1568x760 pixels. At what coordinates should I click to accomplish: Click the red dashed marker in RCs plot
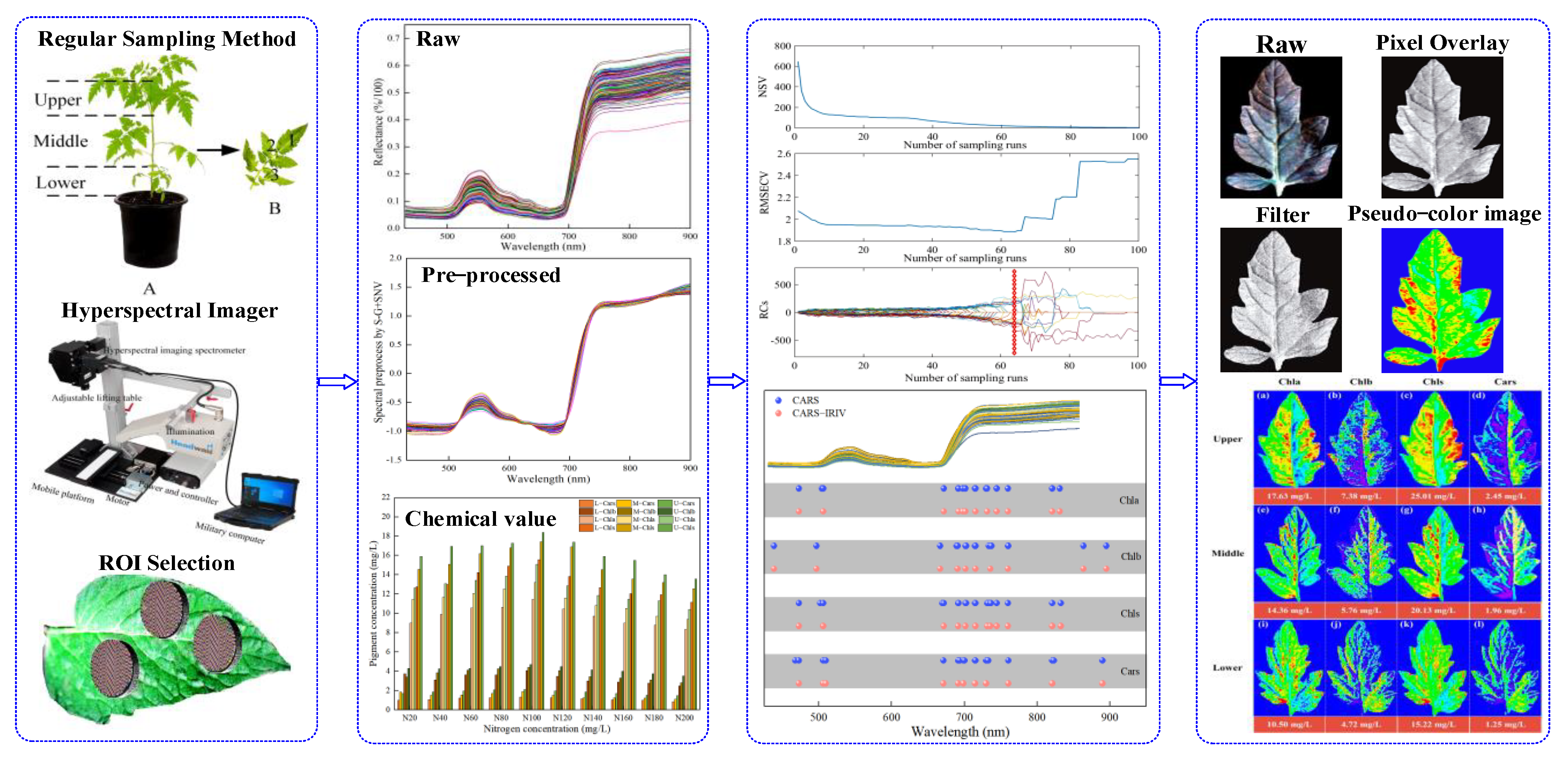tap(1014, 312)
